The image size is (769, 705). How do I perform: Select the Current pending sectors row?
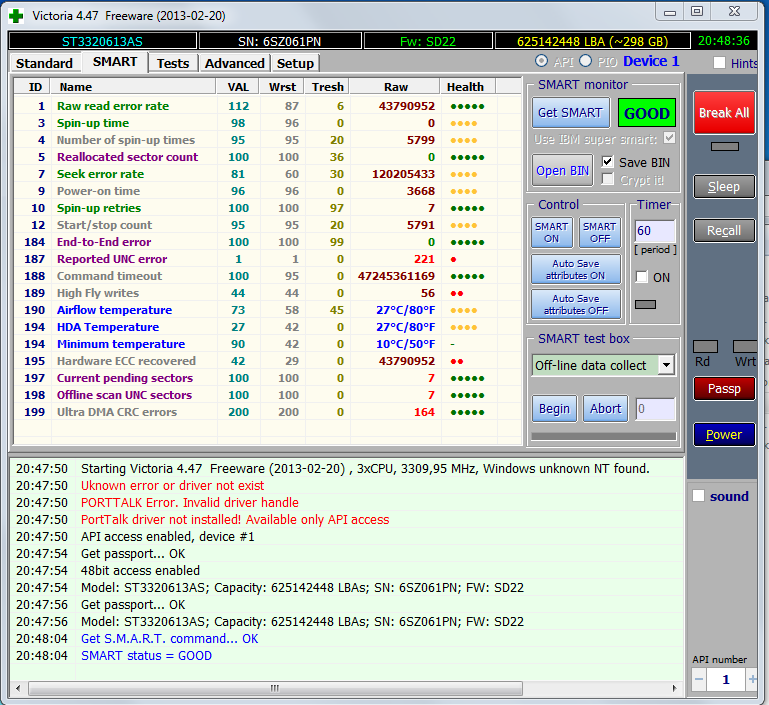tap(267, 378)
